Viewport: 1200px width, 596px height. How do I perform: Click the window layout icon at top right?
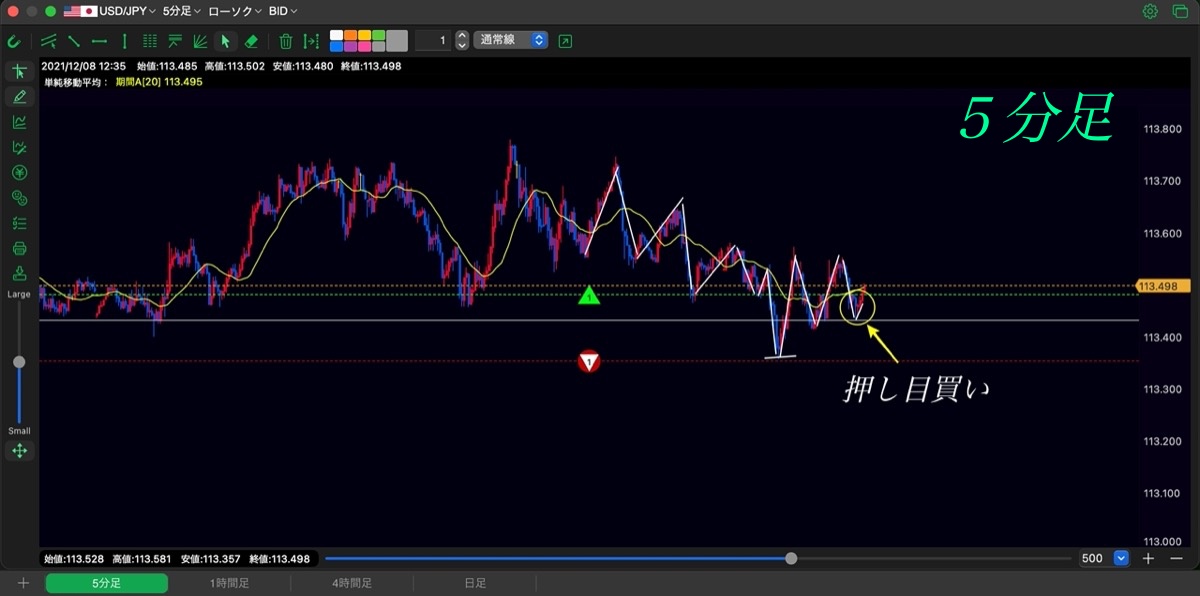click(1180, 11)
